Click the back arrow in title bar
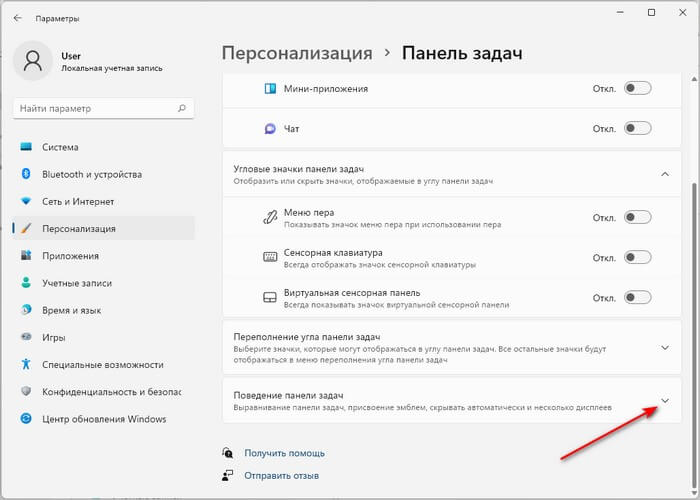The height and width of the screenshot is (500, 700). pos(18,18)
